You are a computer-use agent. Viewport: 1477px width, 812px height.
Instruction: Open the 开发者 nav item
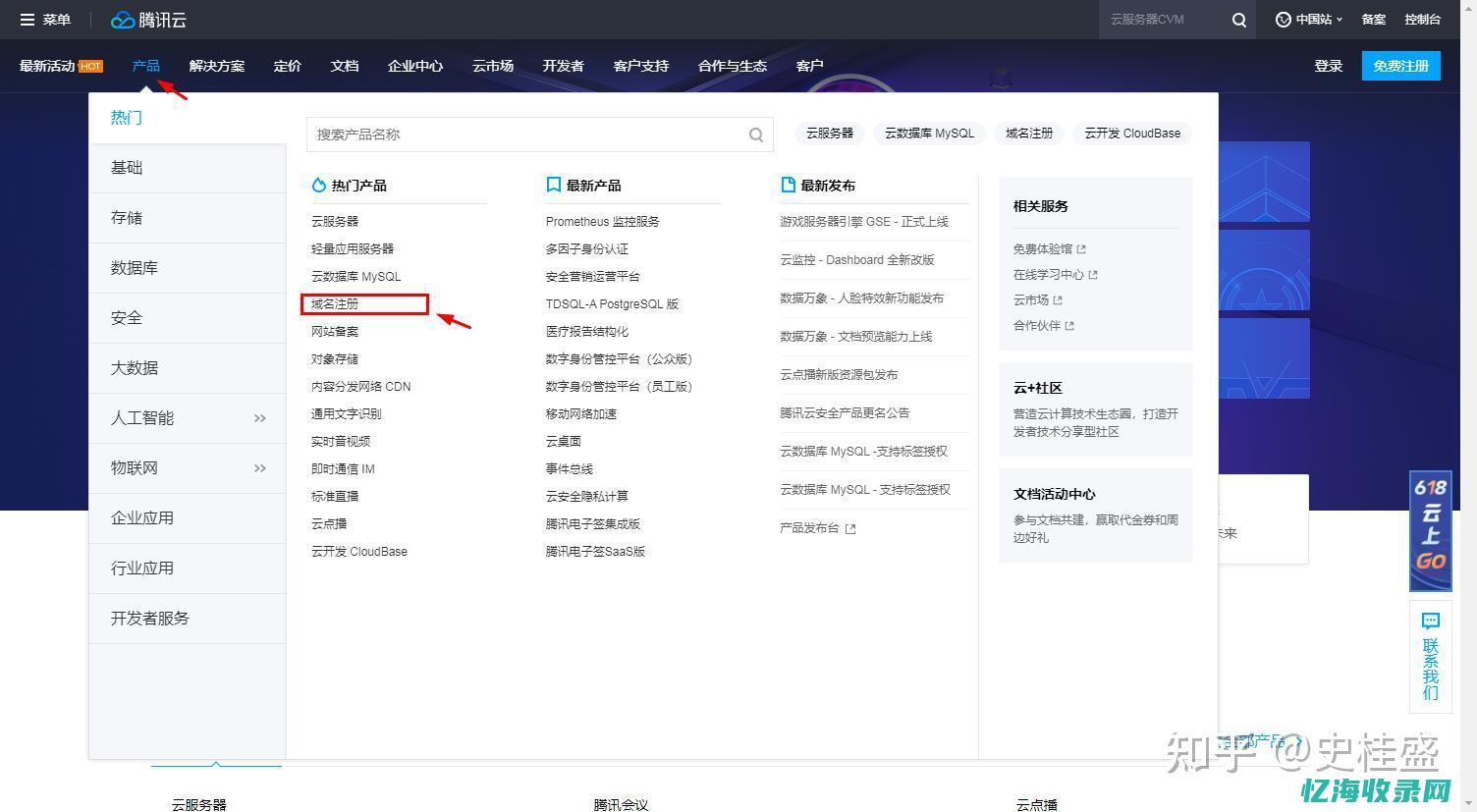[564, 66]
